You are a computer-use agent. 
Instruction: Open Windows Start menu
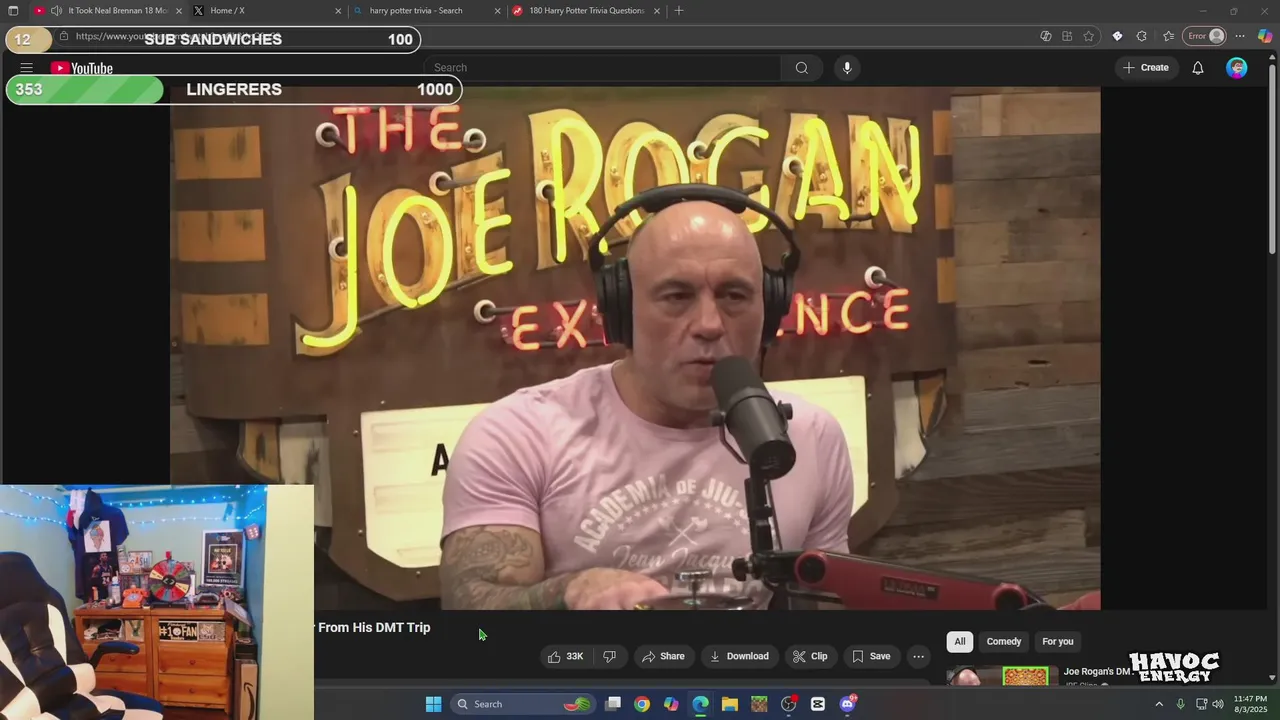pyautogui.click(x=433, y=704)
